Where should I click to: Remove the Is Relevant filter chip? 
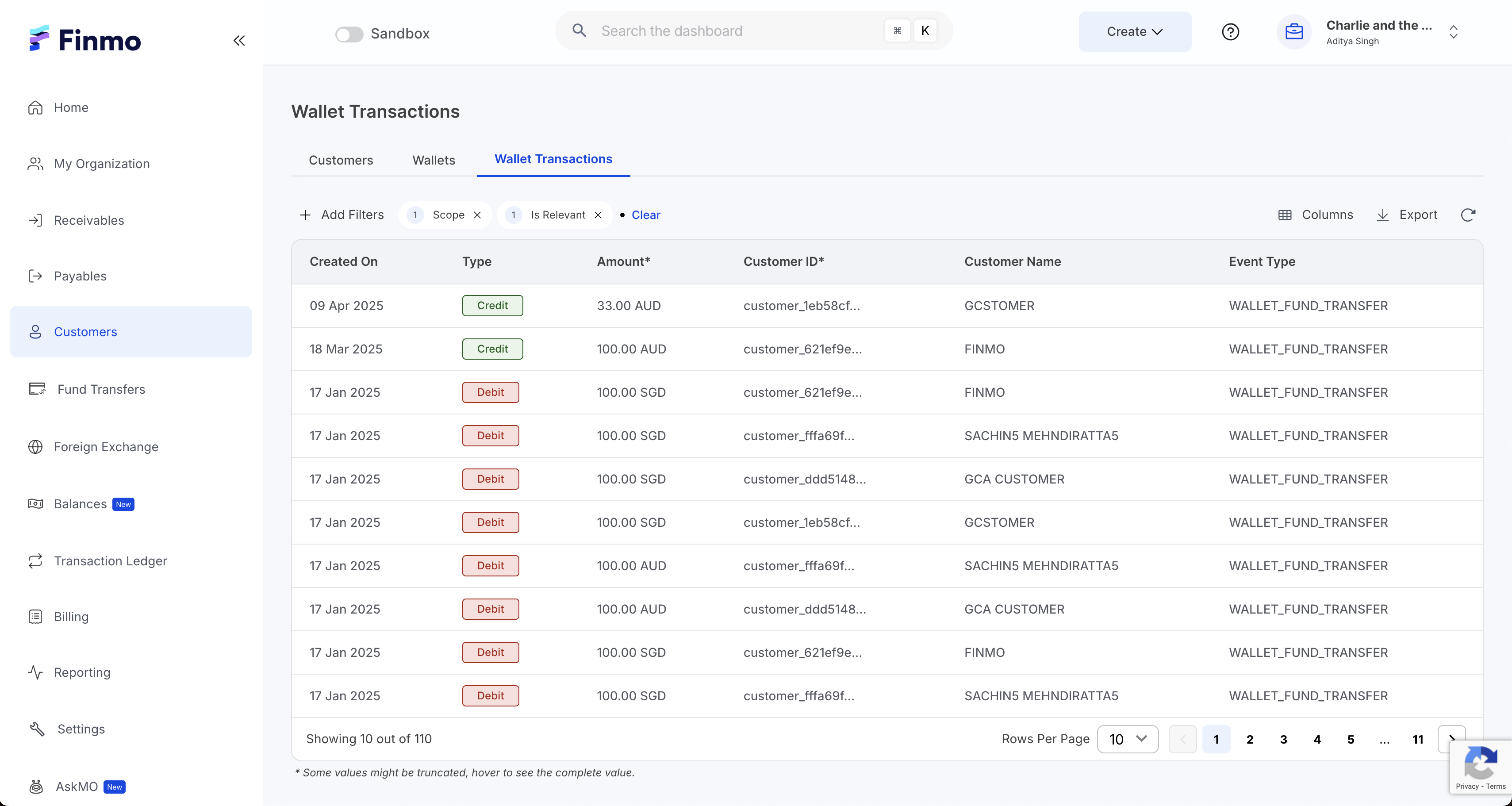[x=598, y=215]
